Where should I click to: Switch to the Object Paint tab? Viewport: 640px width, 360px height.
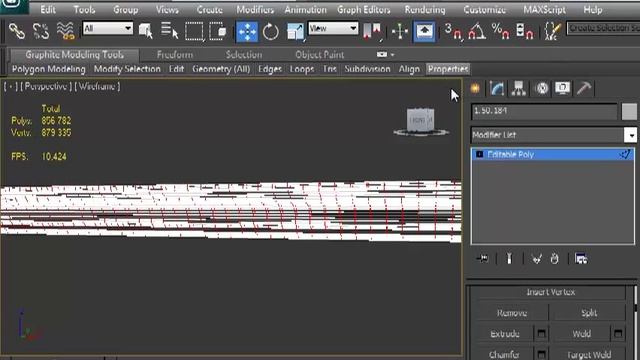coord(319,55)
